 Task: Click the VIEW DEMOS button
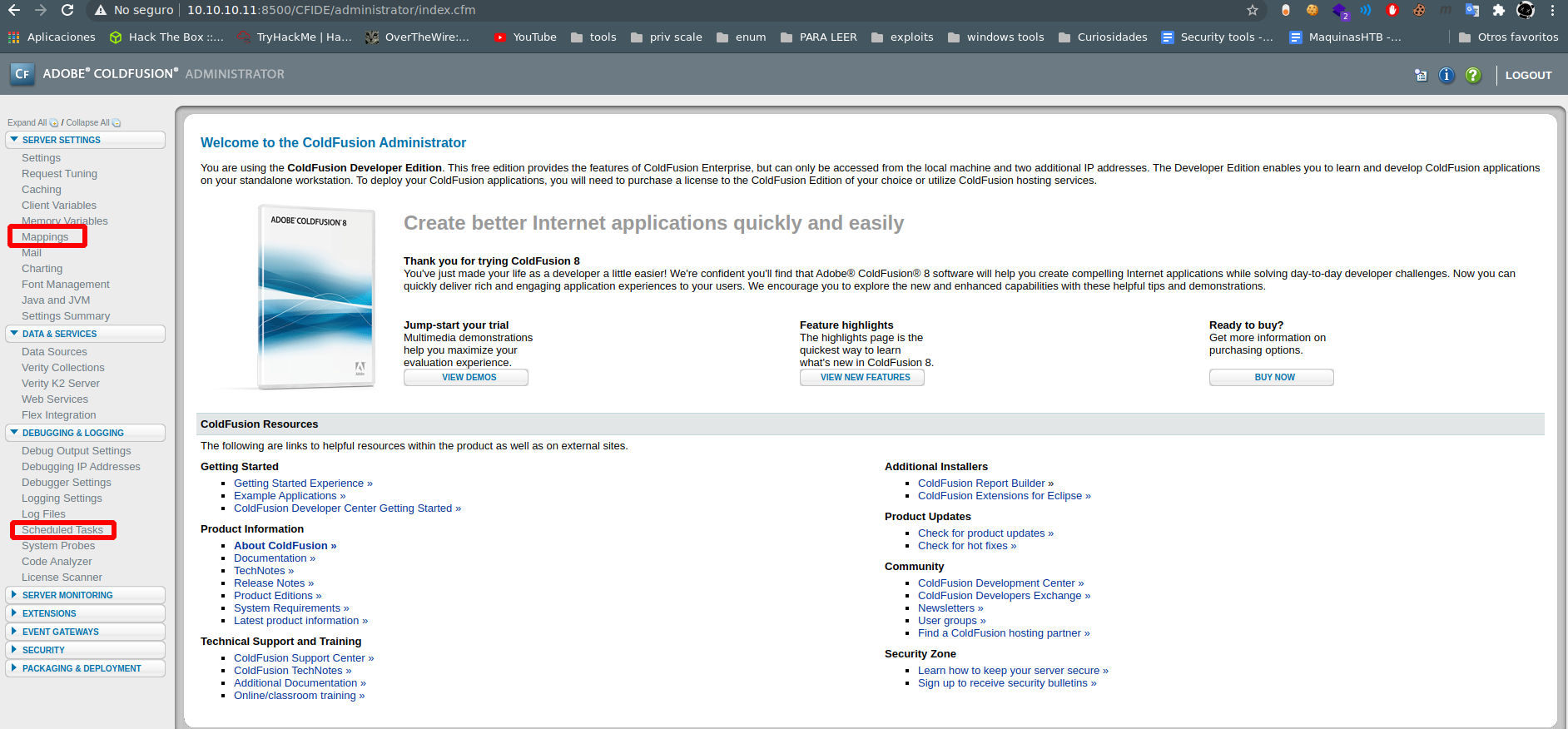(x=466, y=377)
